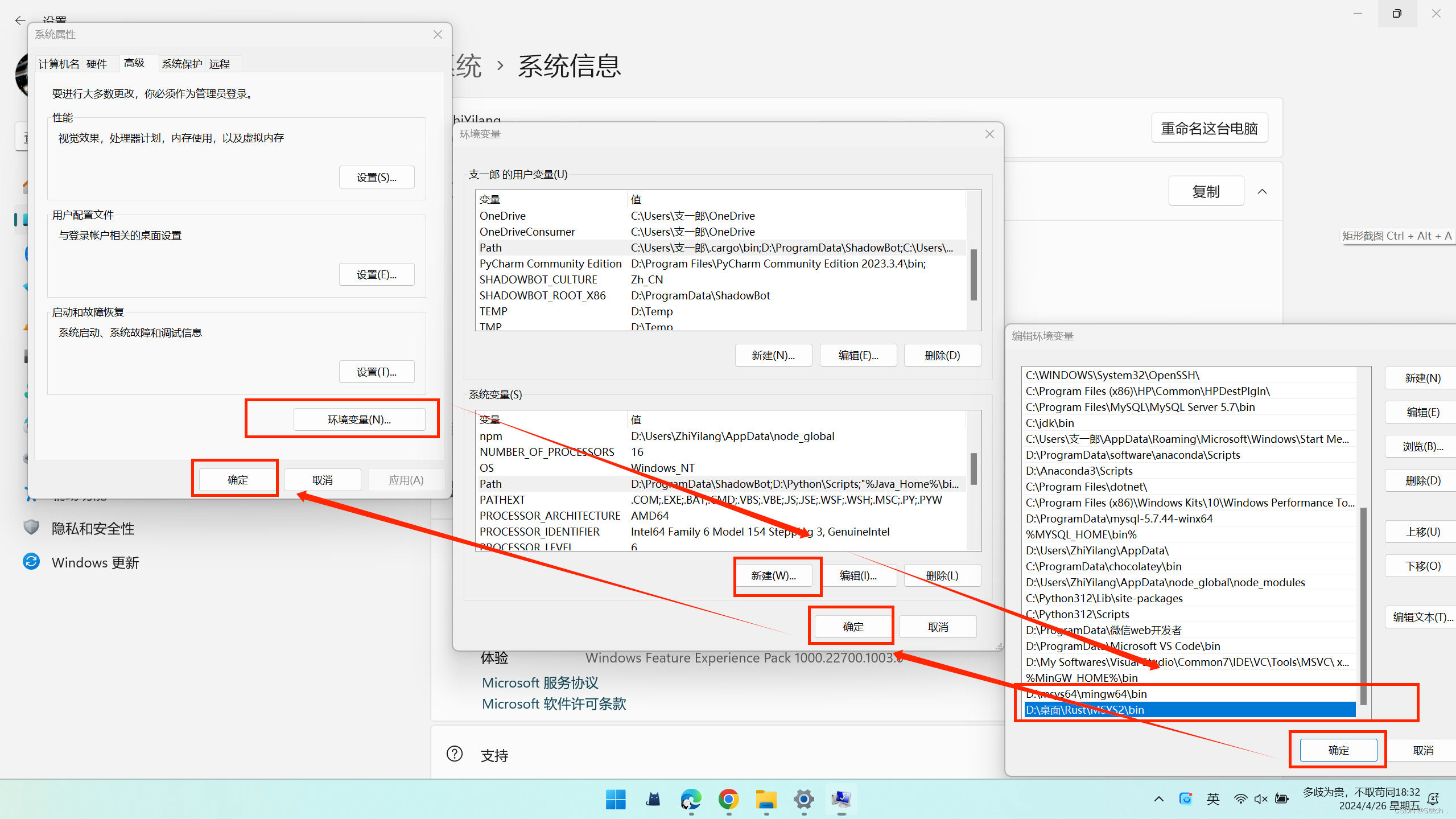1456x819 pixels.
Task: Open File Explorer from the taskbar
Action: point(766,799)
